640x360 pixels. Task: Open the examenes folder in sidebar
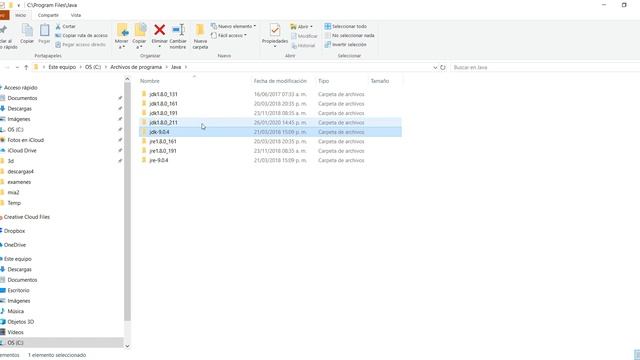(19, 182)
